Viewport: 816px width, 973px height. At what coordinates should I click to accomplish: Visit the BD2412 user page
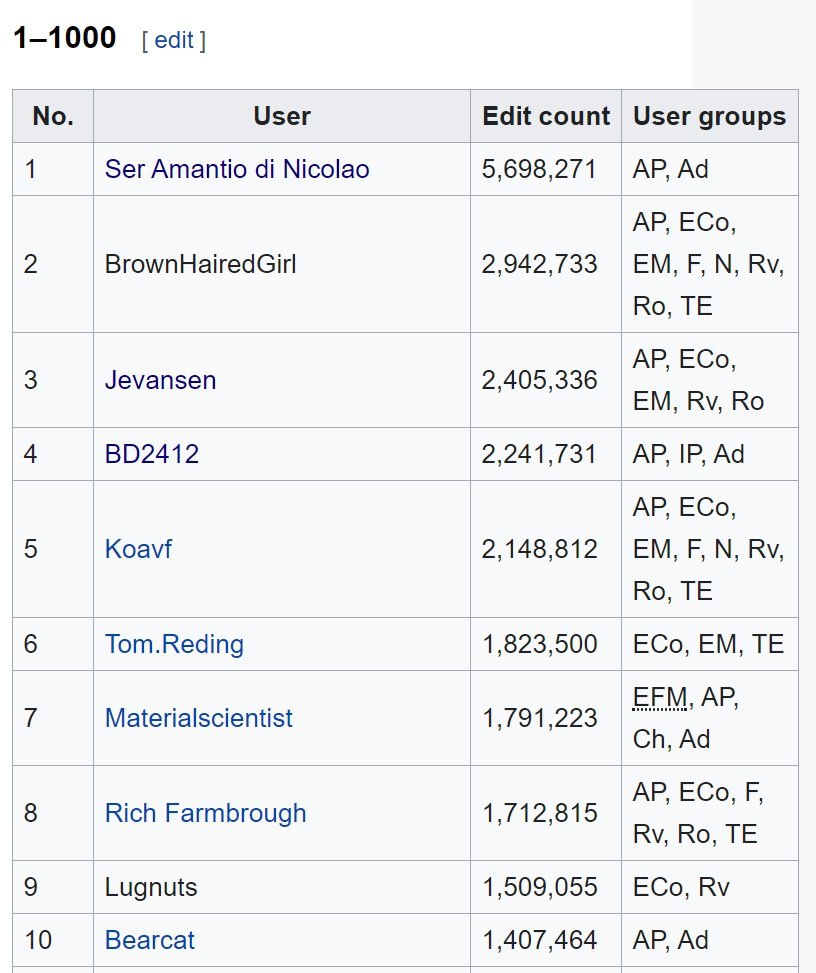[x=151, y=454]
